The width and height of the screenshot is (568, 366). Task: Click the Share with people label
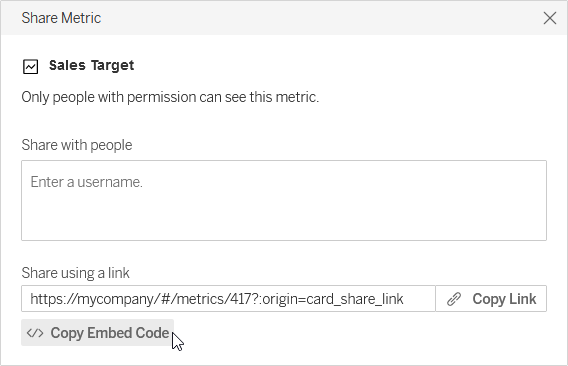tap(77, 145)
